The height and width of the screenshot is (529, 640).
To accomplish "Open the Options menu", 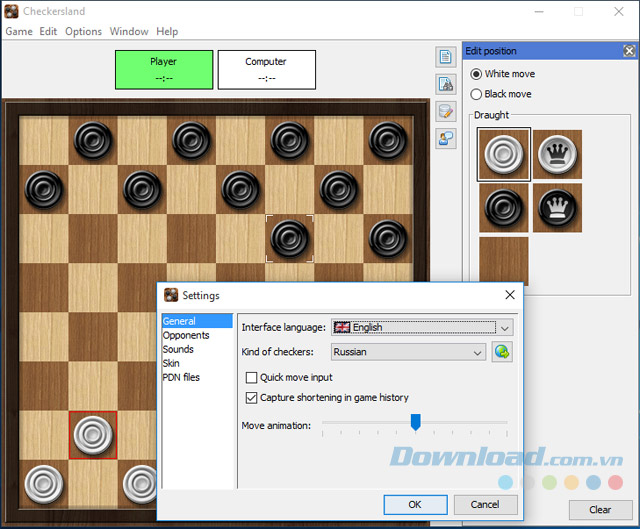I will coord(83,31).
